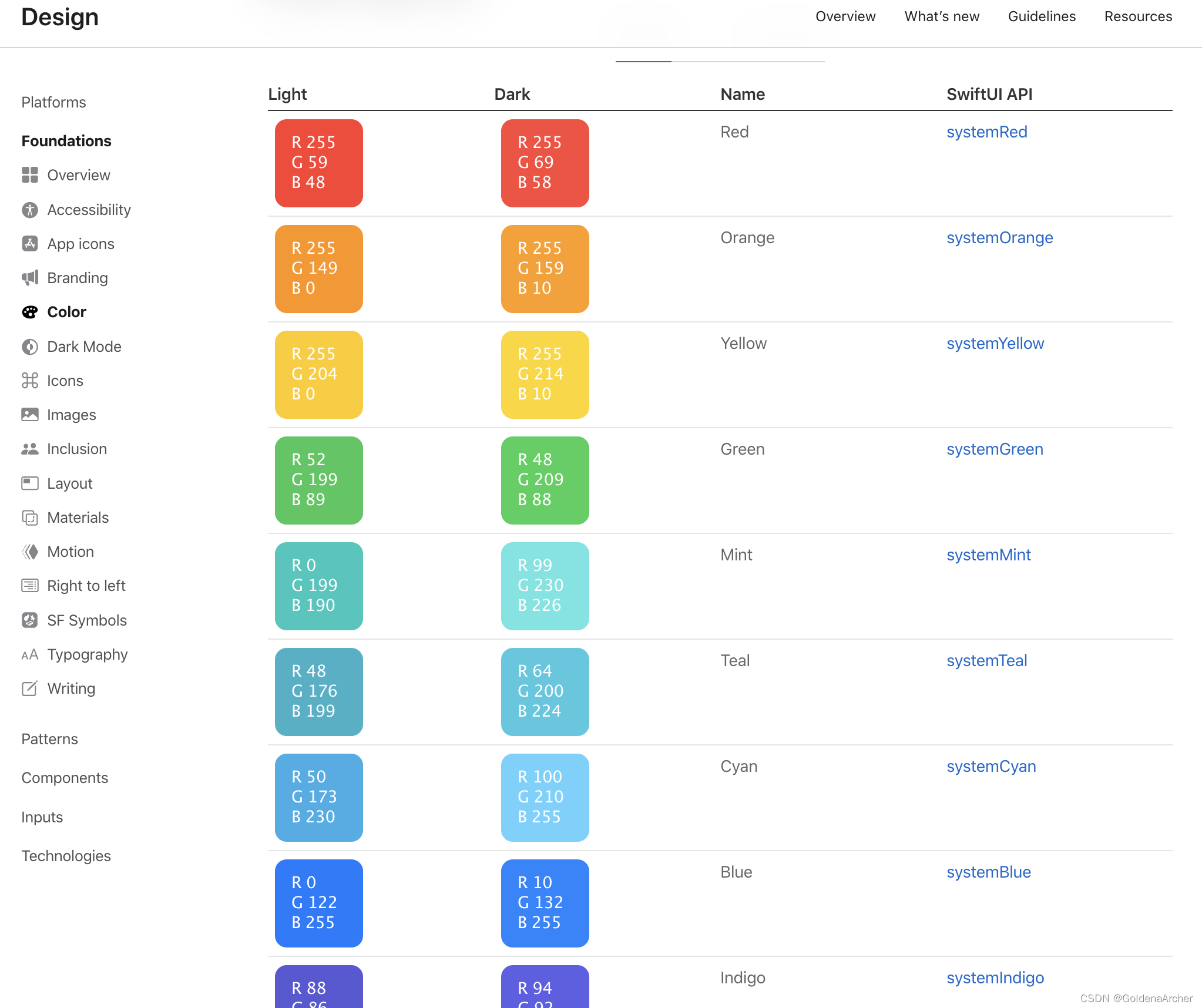Image resolution: width=1202 pixels, height=1008 pixels.
Task: Click the Color palette icon
Action: (x=30, y=312)
